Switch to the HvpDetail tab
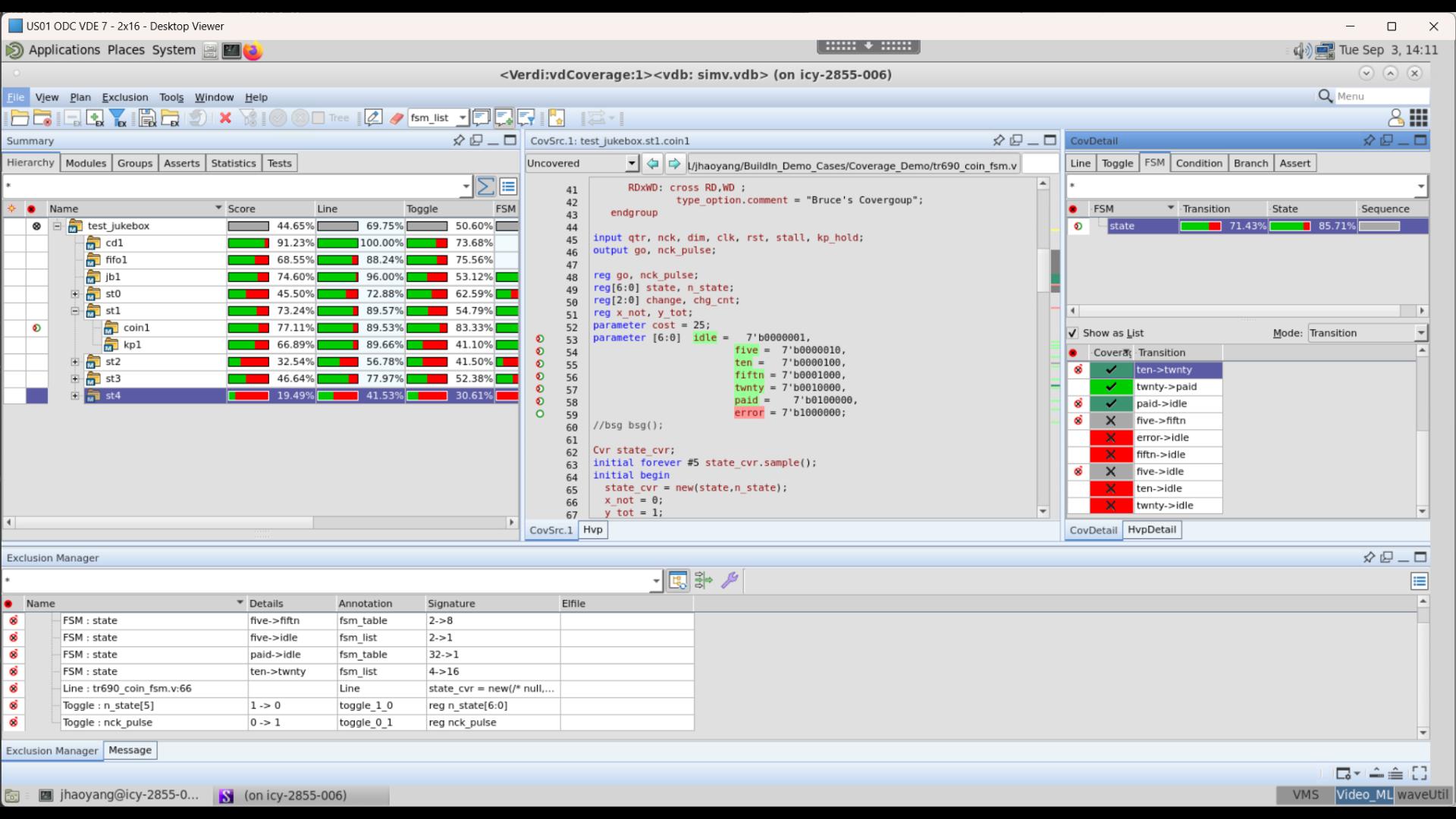This screenshot has width=1456, height=819. click(x=1151, y=530)
